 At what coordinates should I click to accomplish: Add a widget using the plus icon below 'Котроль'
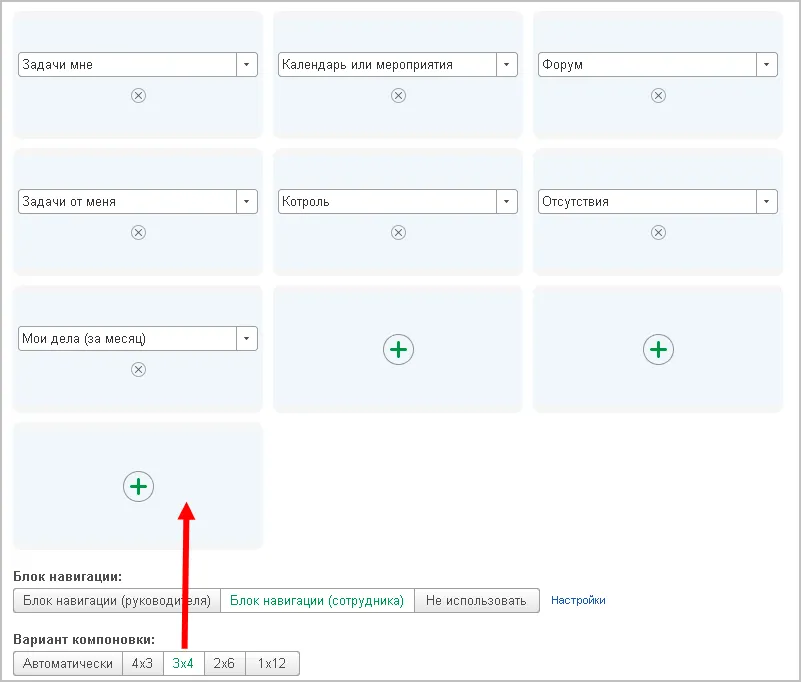pos(398,349)
